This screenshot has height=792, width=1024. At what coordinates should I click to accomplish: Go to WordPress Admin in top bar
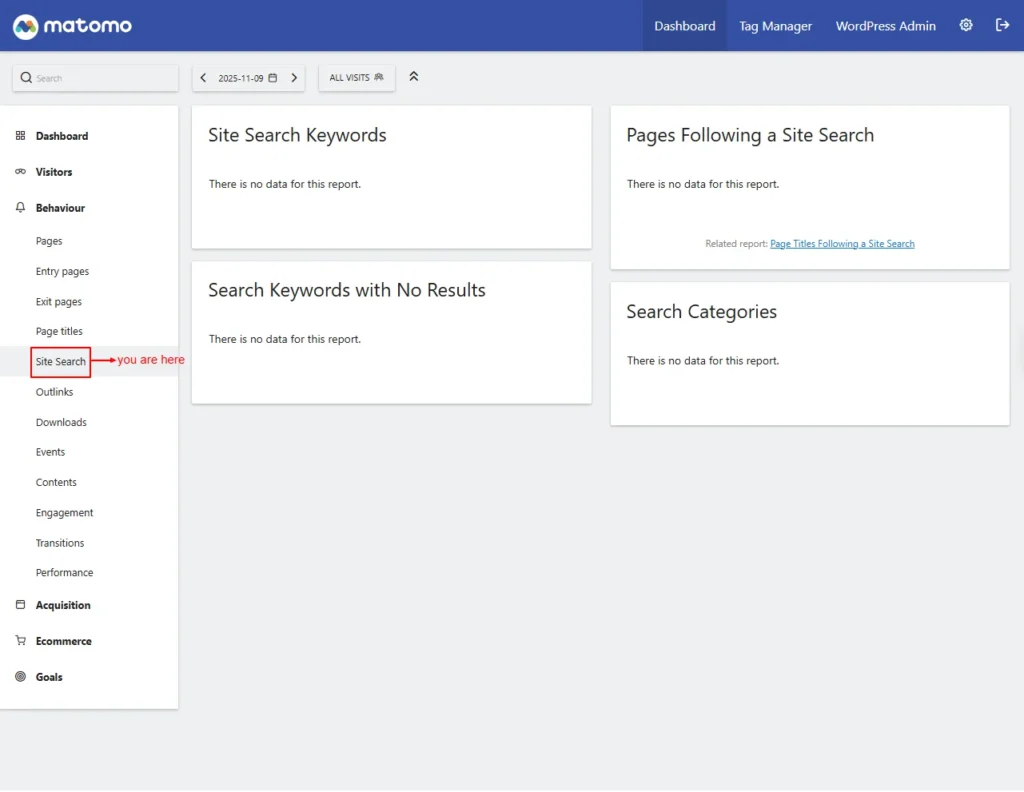click(x=885, y=26)
